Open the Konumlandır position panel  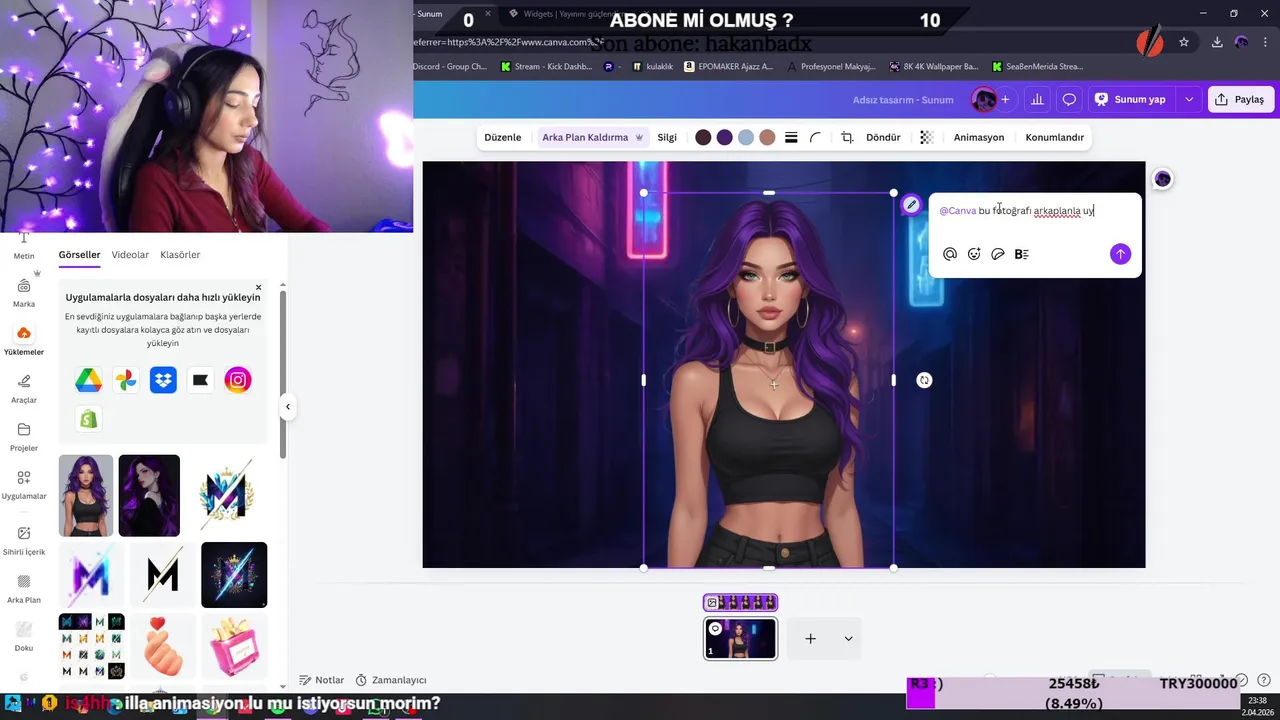click(x=1054, y=138)
